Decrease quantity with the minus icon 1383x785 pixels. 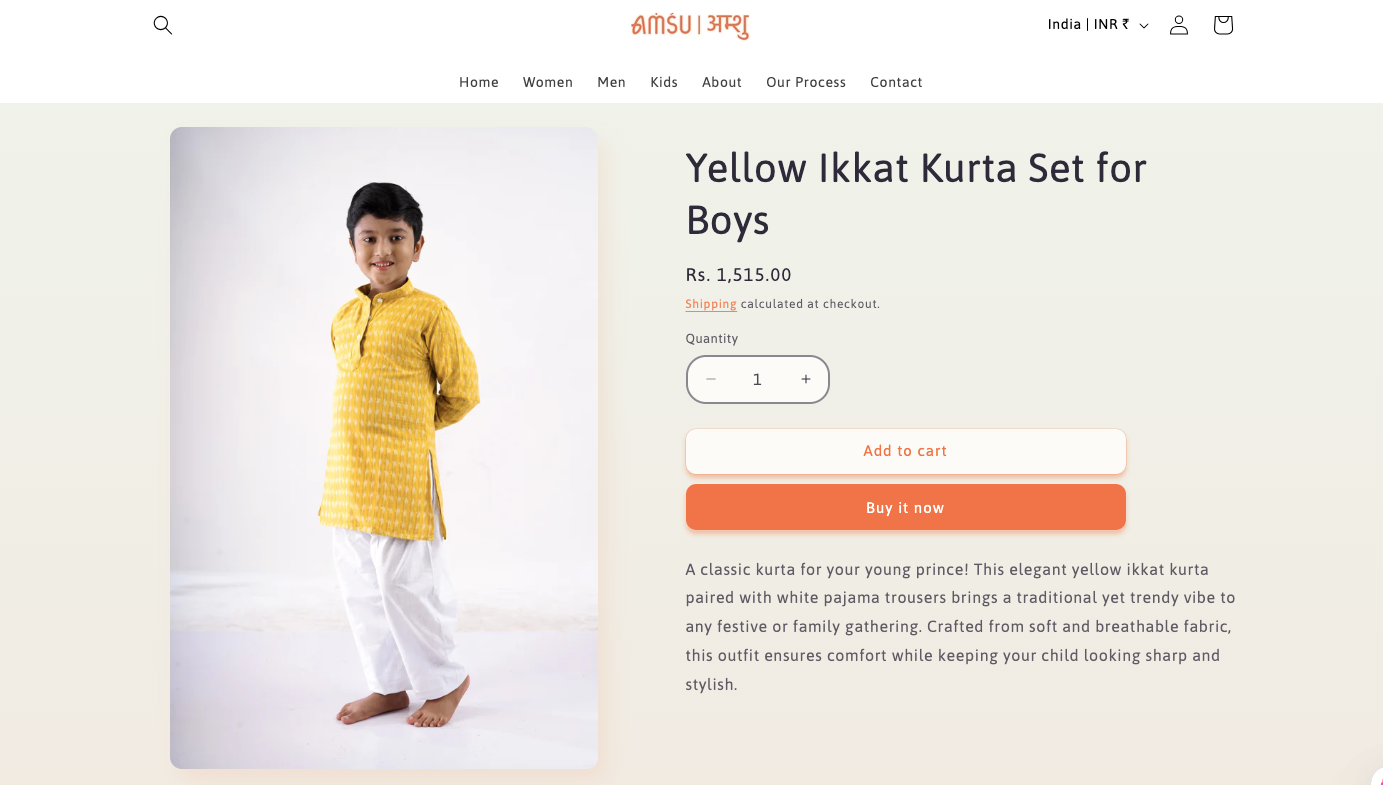pos(711,380)
